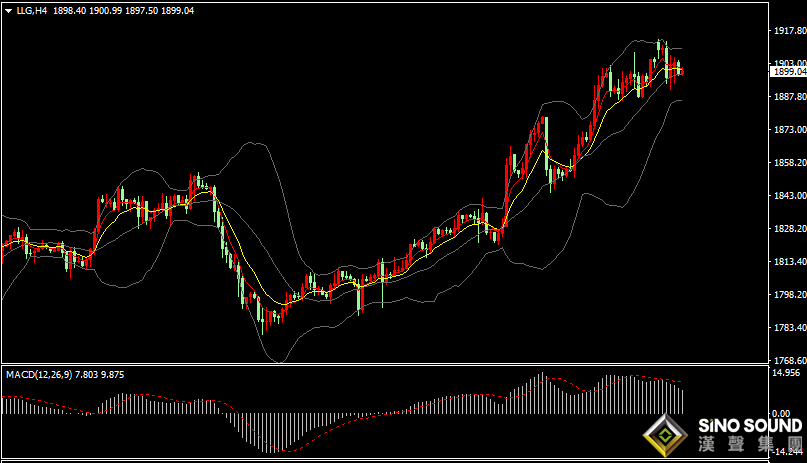807x463 pixels.
Task: Click the 1813.40 price scale label
Action: (790, 262)
